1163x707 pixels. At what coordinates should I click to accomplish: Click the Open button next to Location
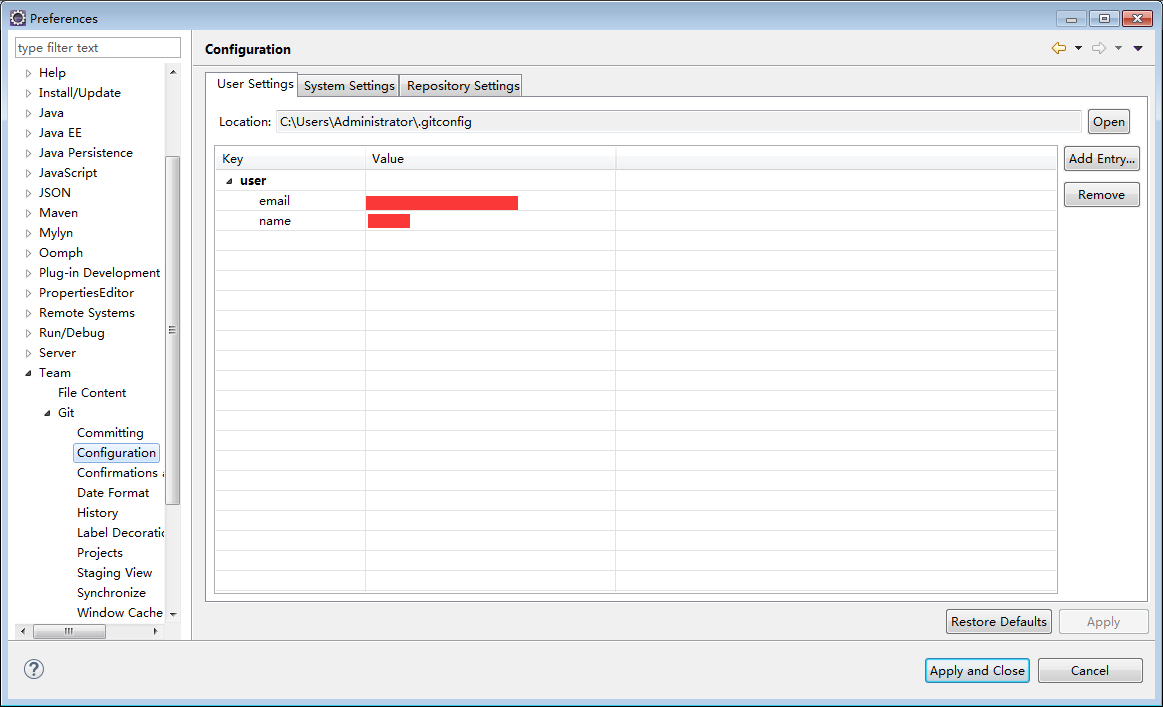point(1109,122)
